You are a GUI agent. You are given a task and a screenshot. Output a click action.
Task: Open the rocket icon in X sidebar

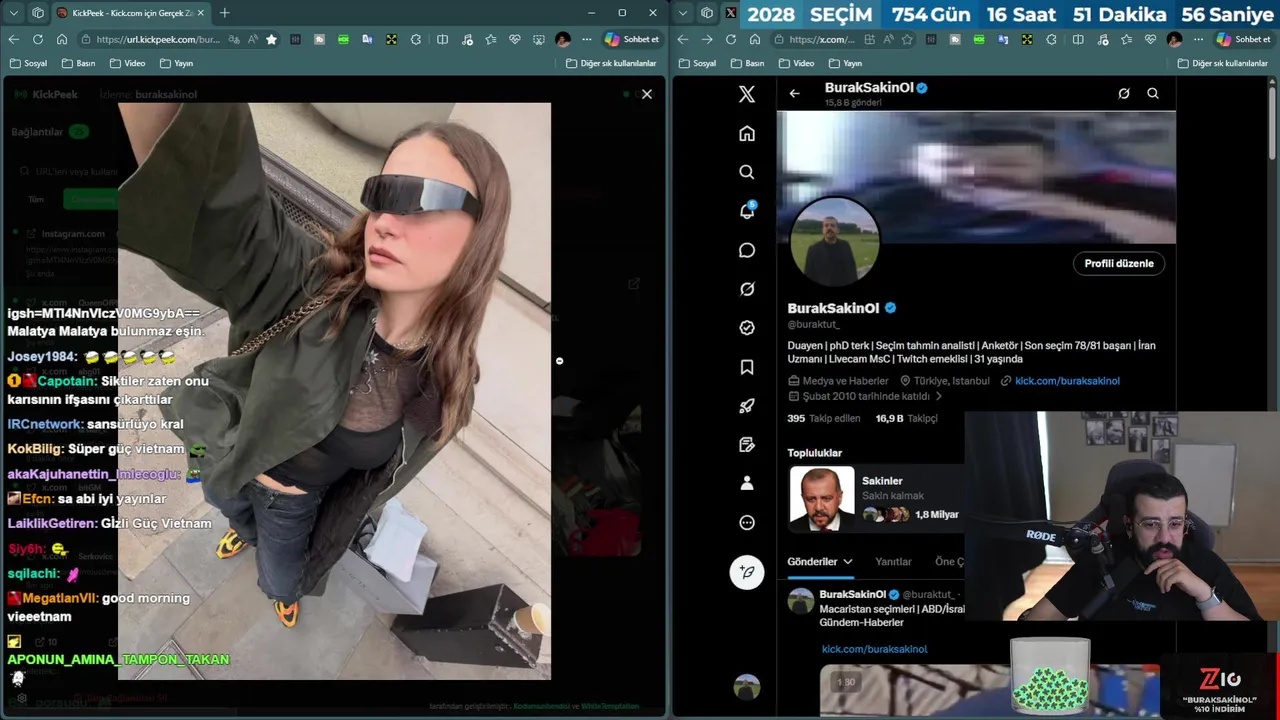(747, 406)
